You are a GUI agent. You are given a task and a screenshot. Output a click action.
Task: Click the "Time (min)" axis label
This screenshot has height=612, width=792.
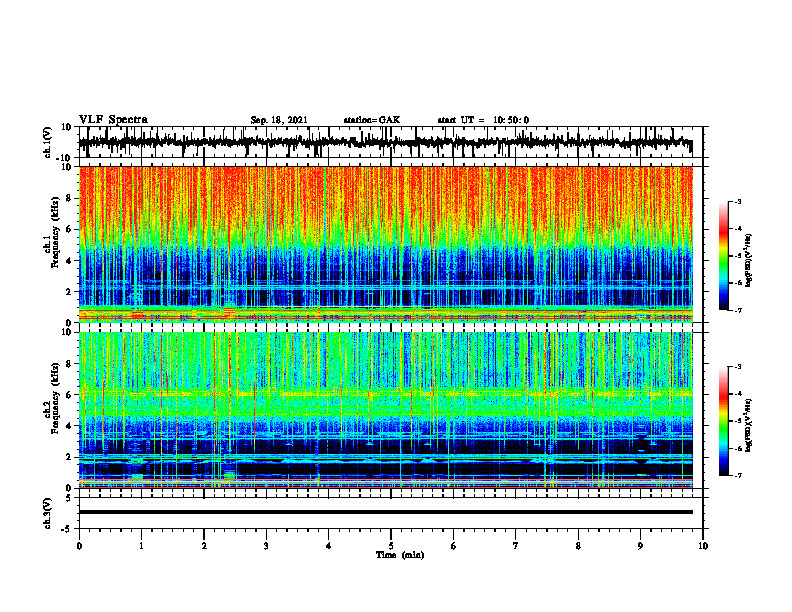point(400,555)
